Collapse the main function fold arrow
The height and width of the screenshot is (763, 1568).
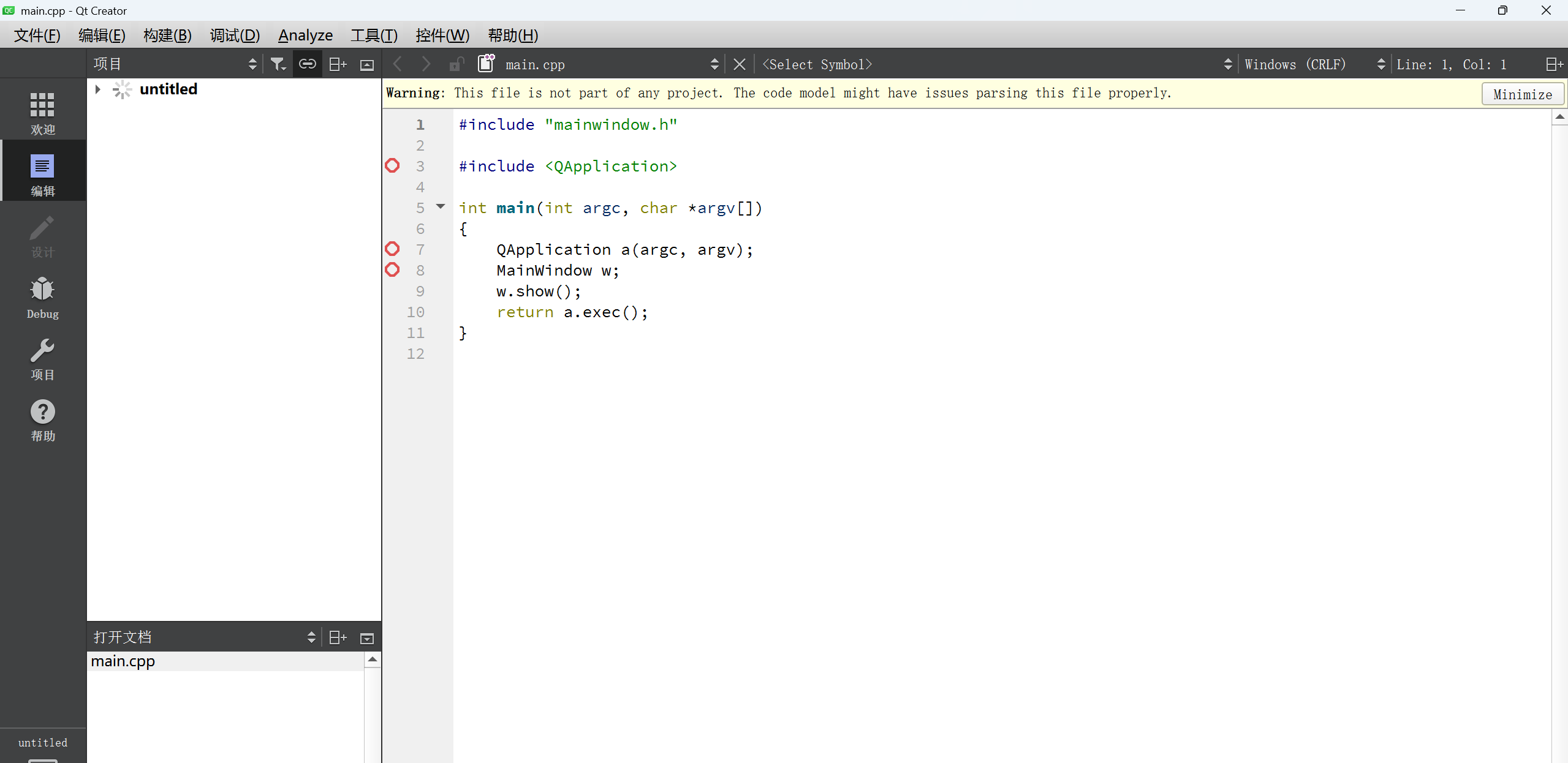[x=441, y=207]
